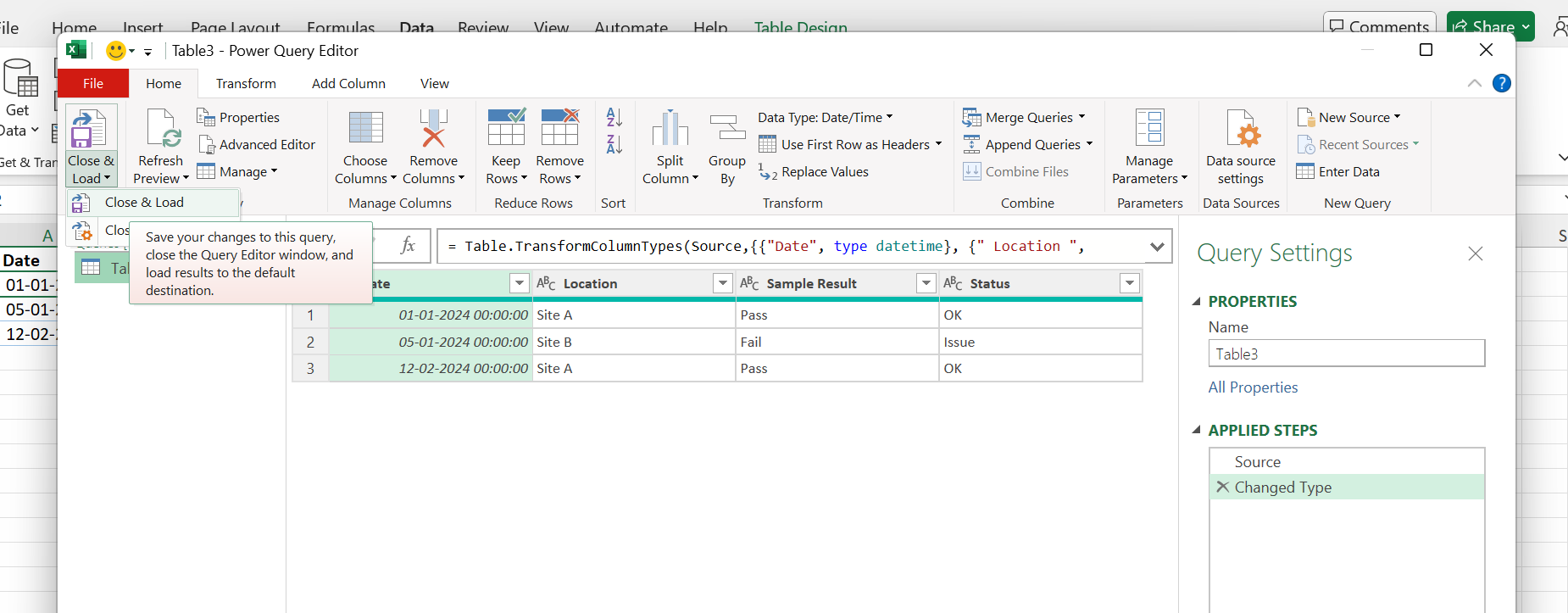The height and width of the screenshot is (613, 1568).
Task: Open the File tab
Action: coord(93,83)
